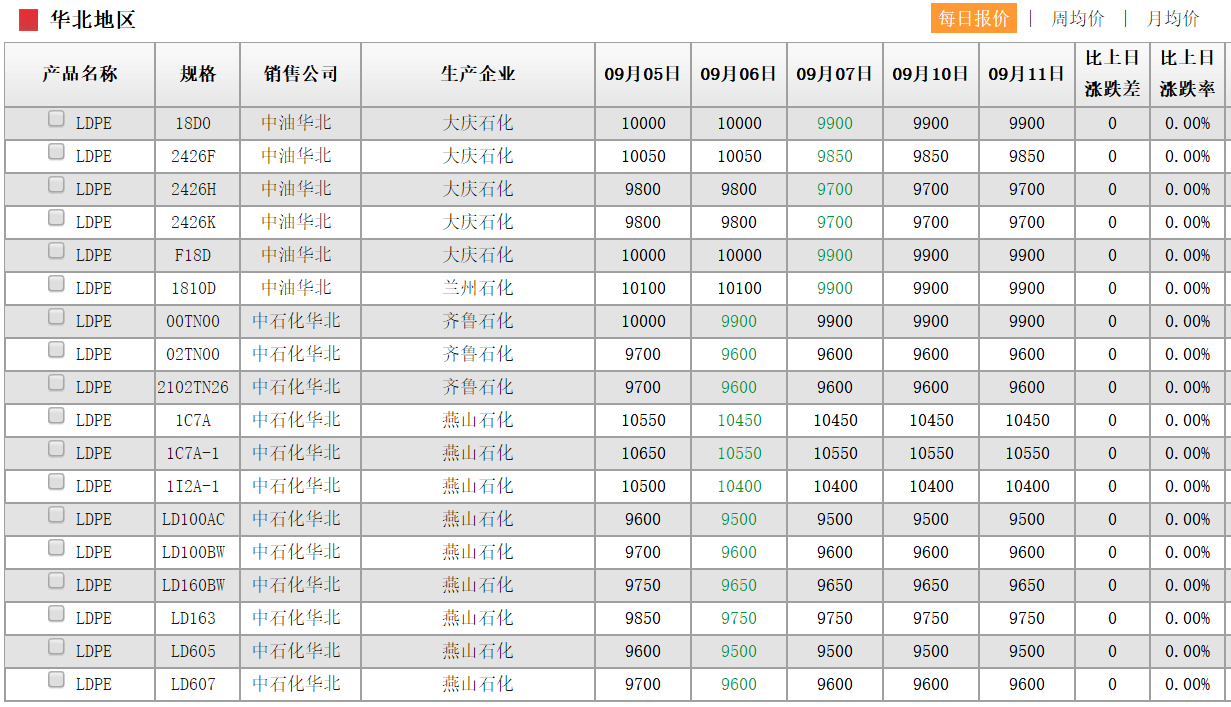Click 10050 under 09月05日 in 2426F row

pos(643,157)
